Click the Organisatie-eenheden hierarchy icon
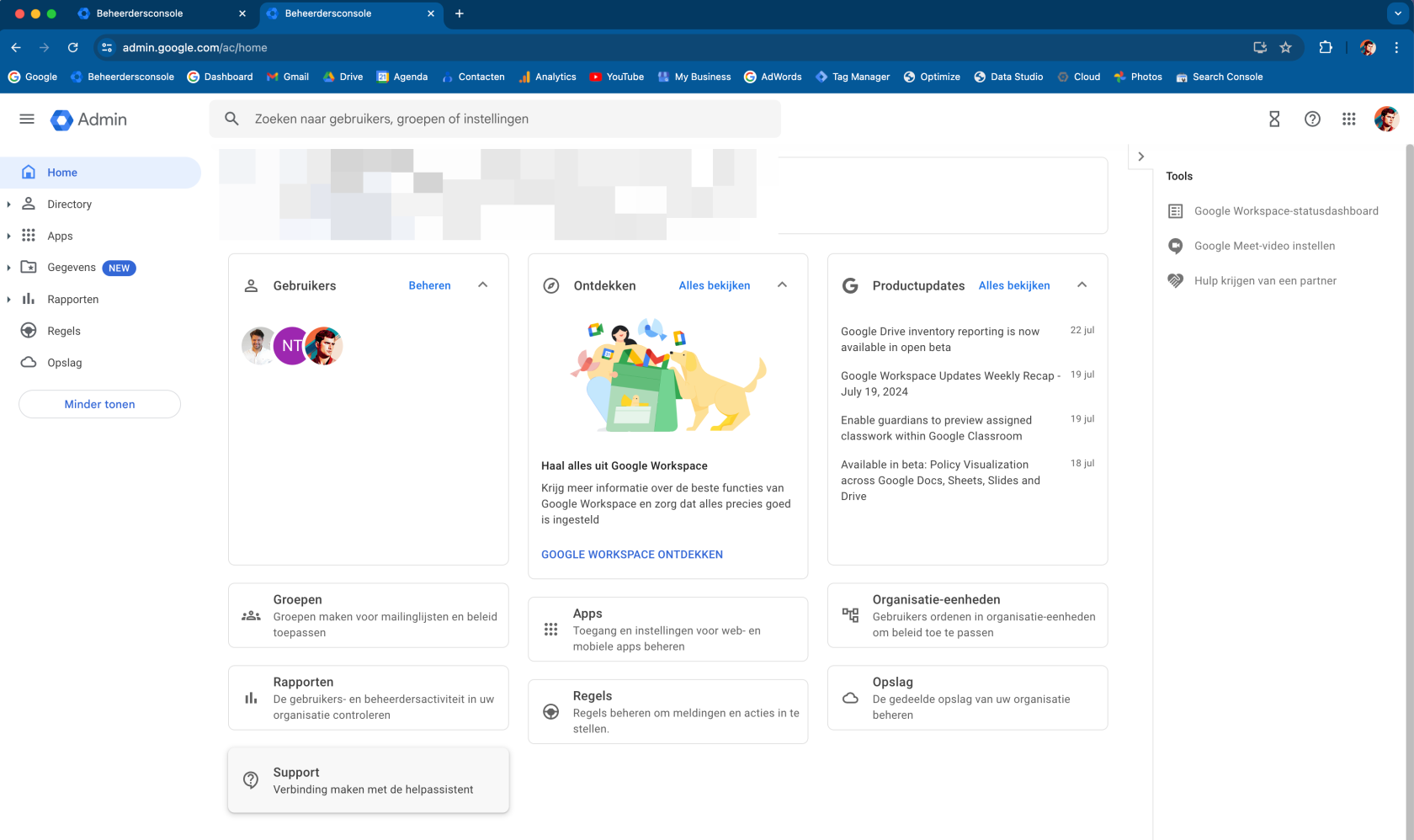 click(850, 615)
